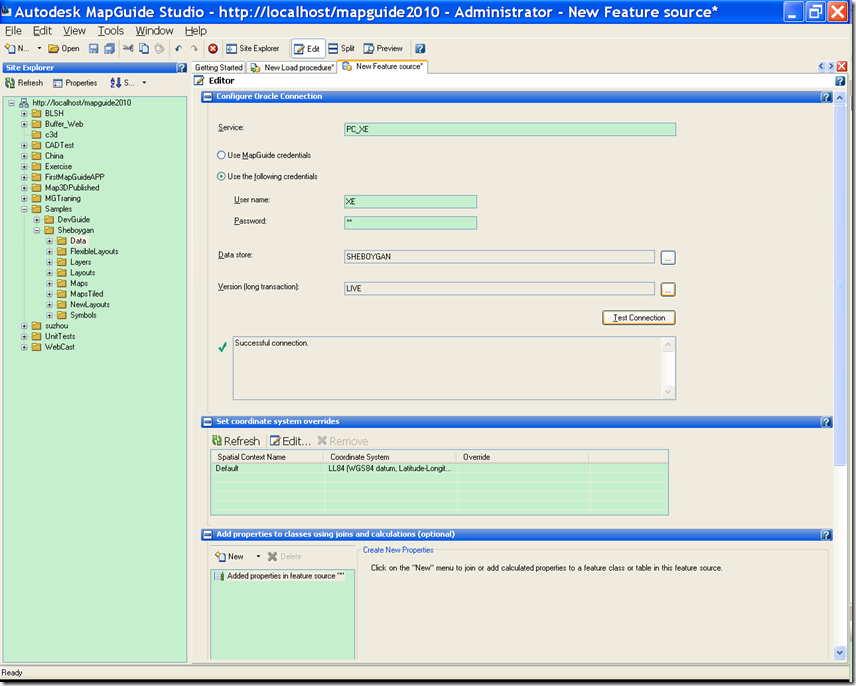Click the Redo arrow icon
This screenshot has width=856, height=686.
click(194, 49)
